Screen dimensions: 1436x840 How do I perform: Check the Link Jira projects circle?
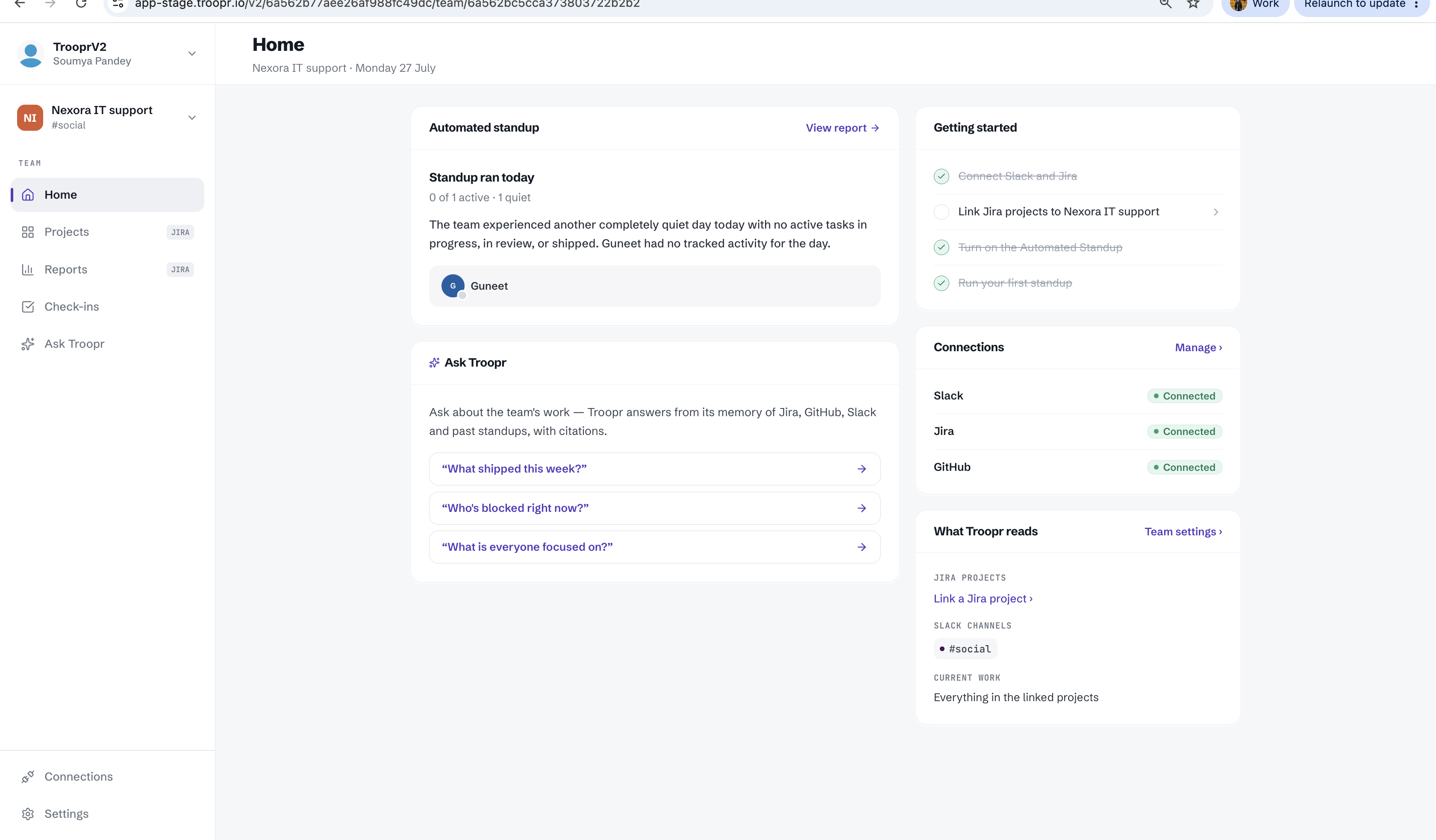(942, 212)
